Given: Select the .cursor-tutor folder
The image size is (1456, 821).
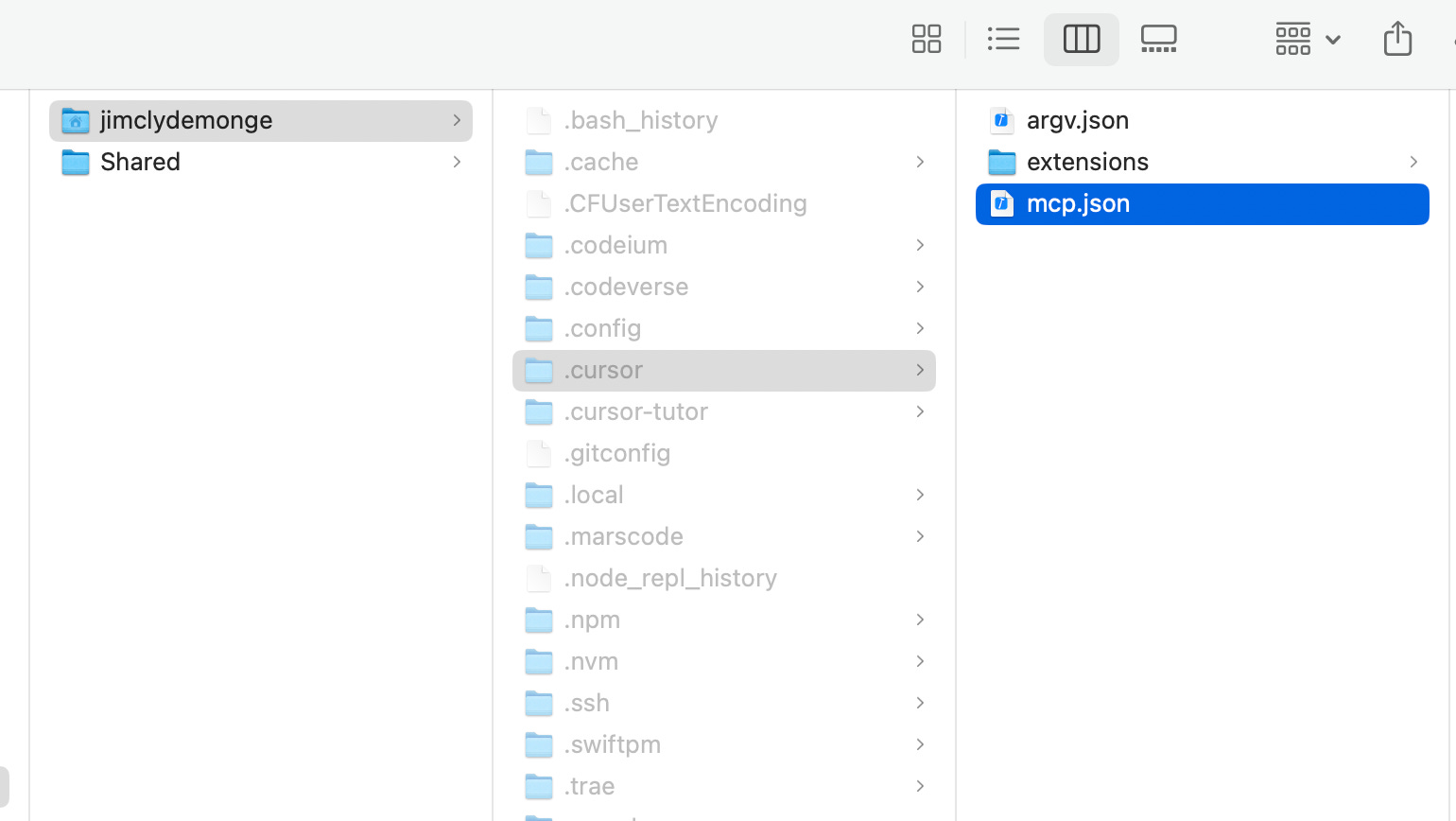Looking at the screenshot, I should (635, 411).
